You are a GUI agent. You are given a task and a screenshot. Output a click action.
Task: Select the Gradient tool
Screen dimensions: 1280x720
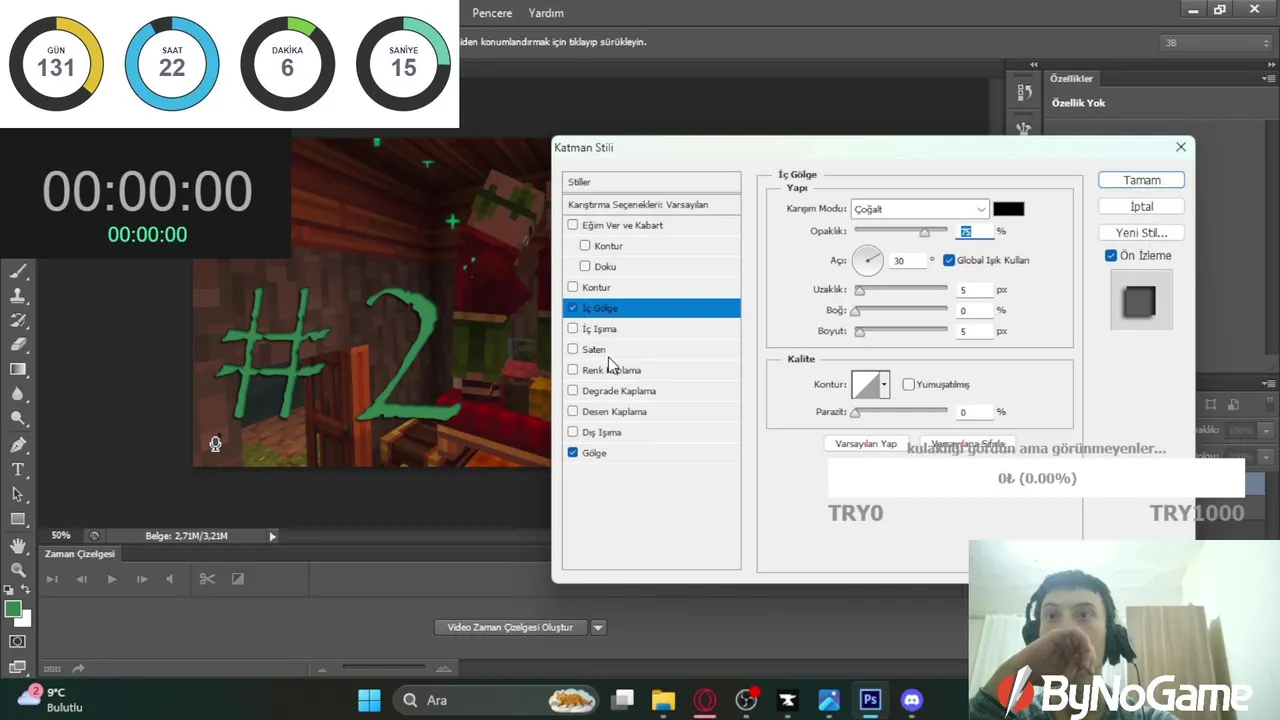pos(18,370)
